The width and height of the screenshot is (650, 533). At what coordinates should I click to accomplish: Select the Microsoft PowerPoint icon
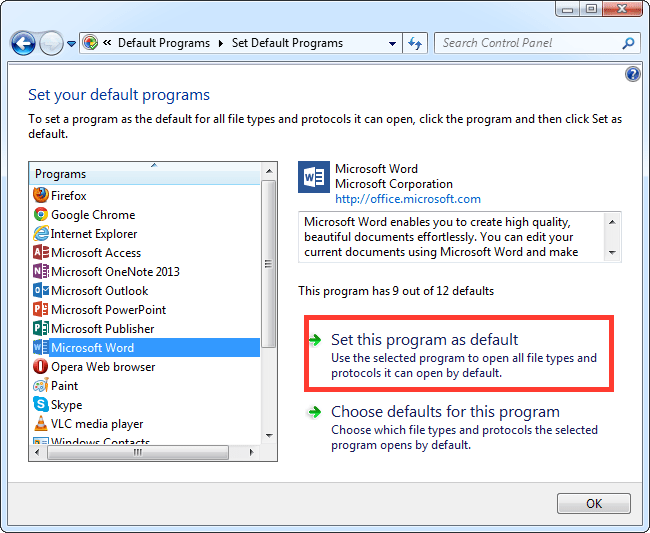[x=41, y=310]
